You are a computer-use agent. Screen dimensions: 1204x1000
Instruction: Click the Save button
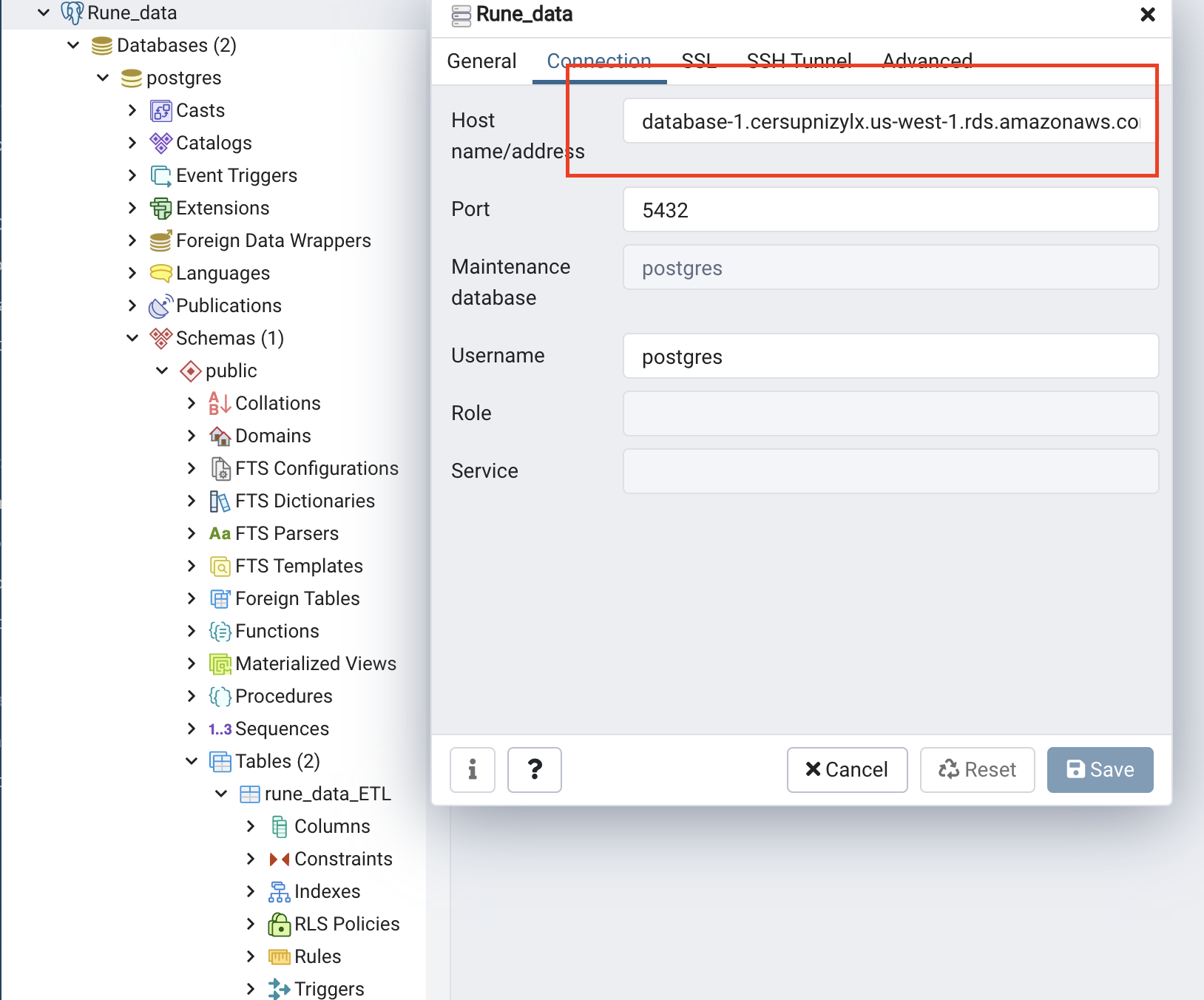(1100, 770)
